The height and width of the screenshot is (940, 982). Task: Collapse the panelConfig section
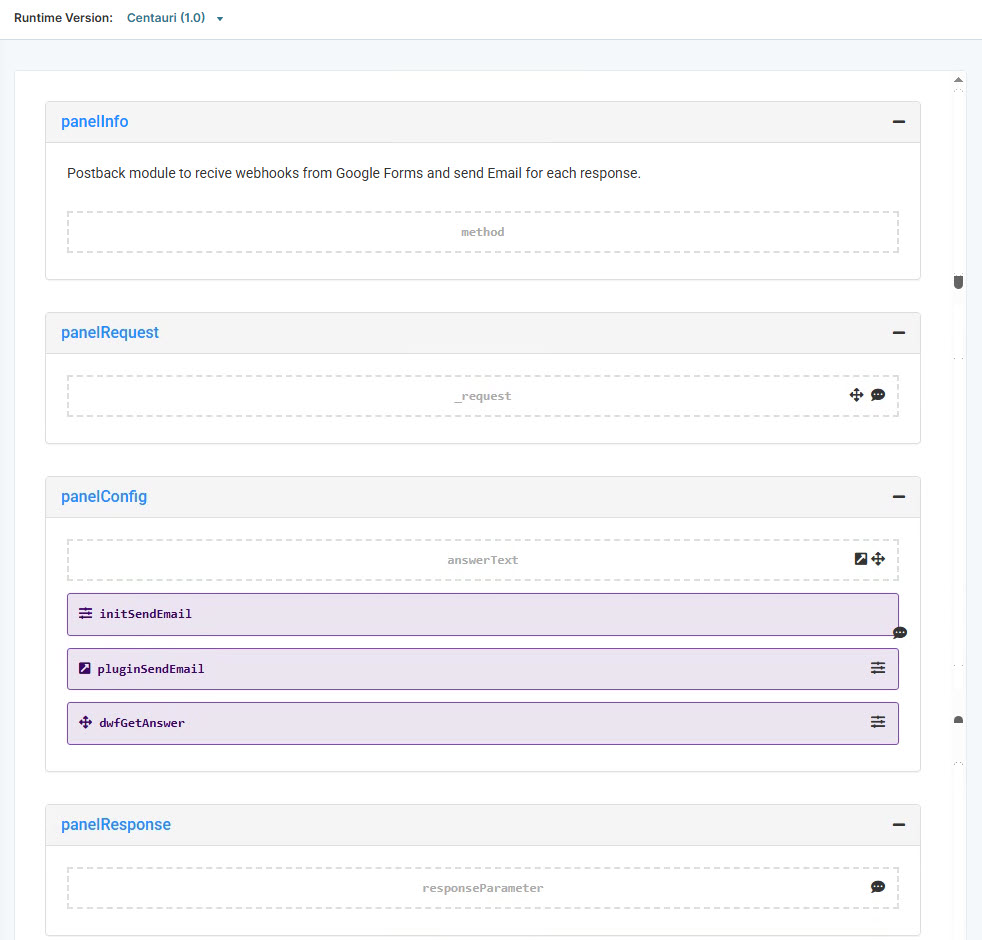click(899, 496)
